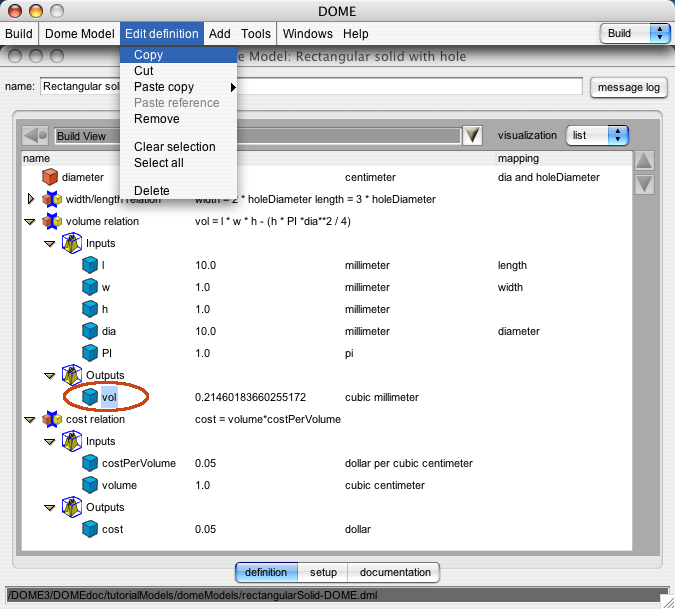675x609 pixels.
Task: Open the visualization list dropdown
Action: tap(597, 136)
